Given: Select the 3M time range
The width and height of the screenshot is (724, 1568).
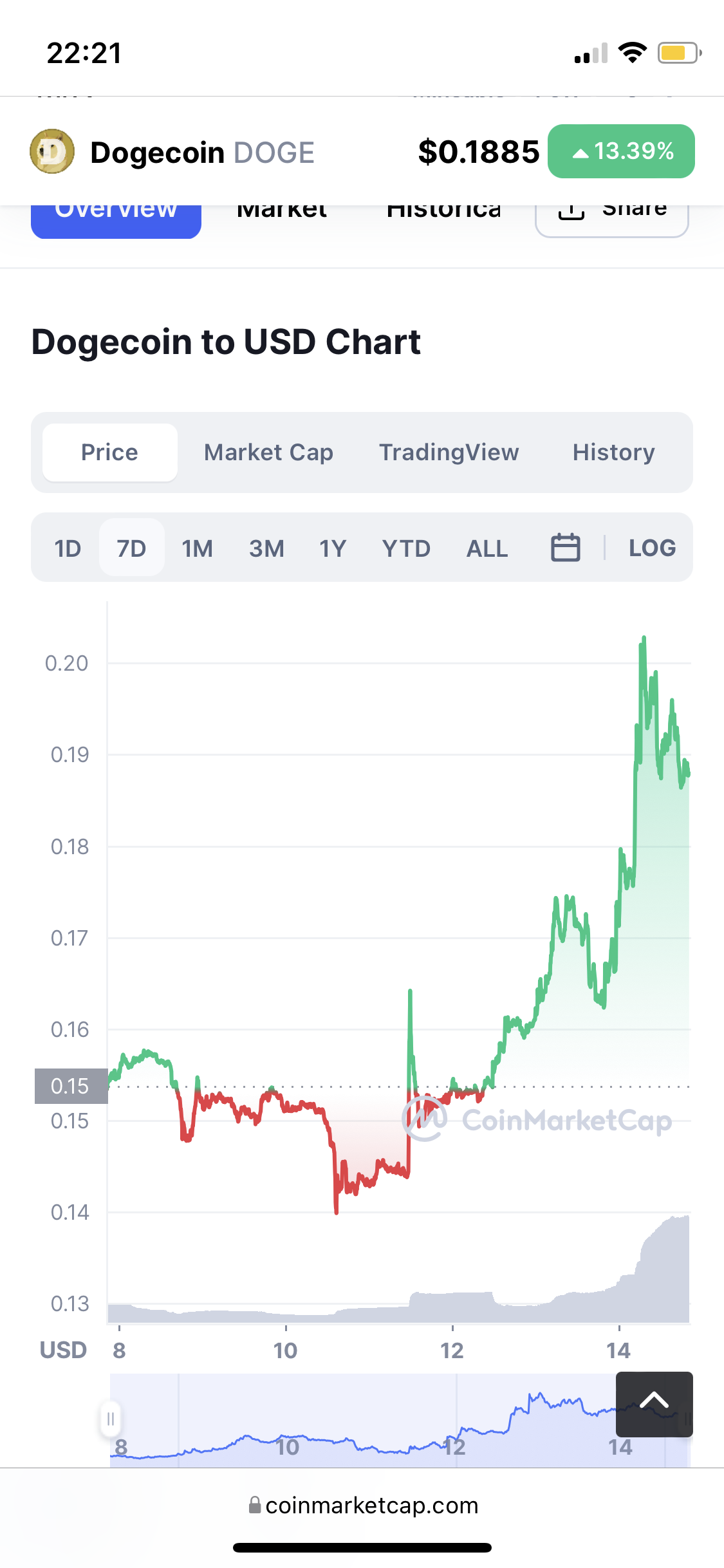Looking at the screenshot, I should (x=266, y=548).
